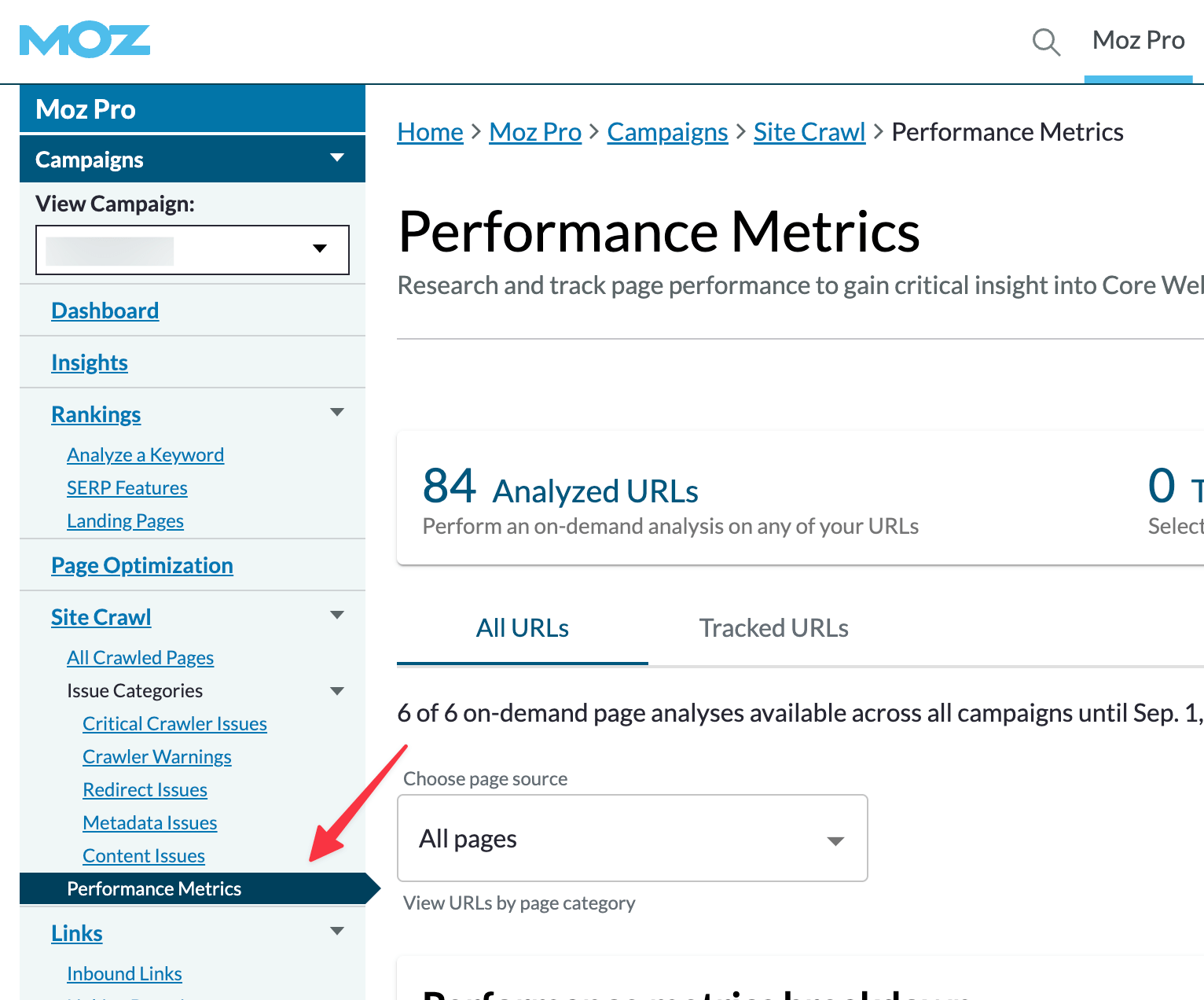The height and width of the screenshot is (1000, 1204).
Task: Go to the Dashboard link
Action: pos(105,311)
